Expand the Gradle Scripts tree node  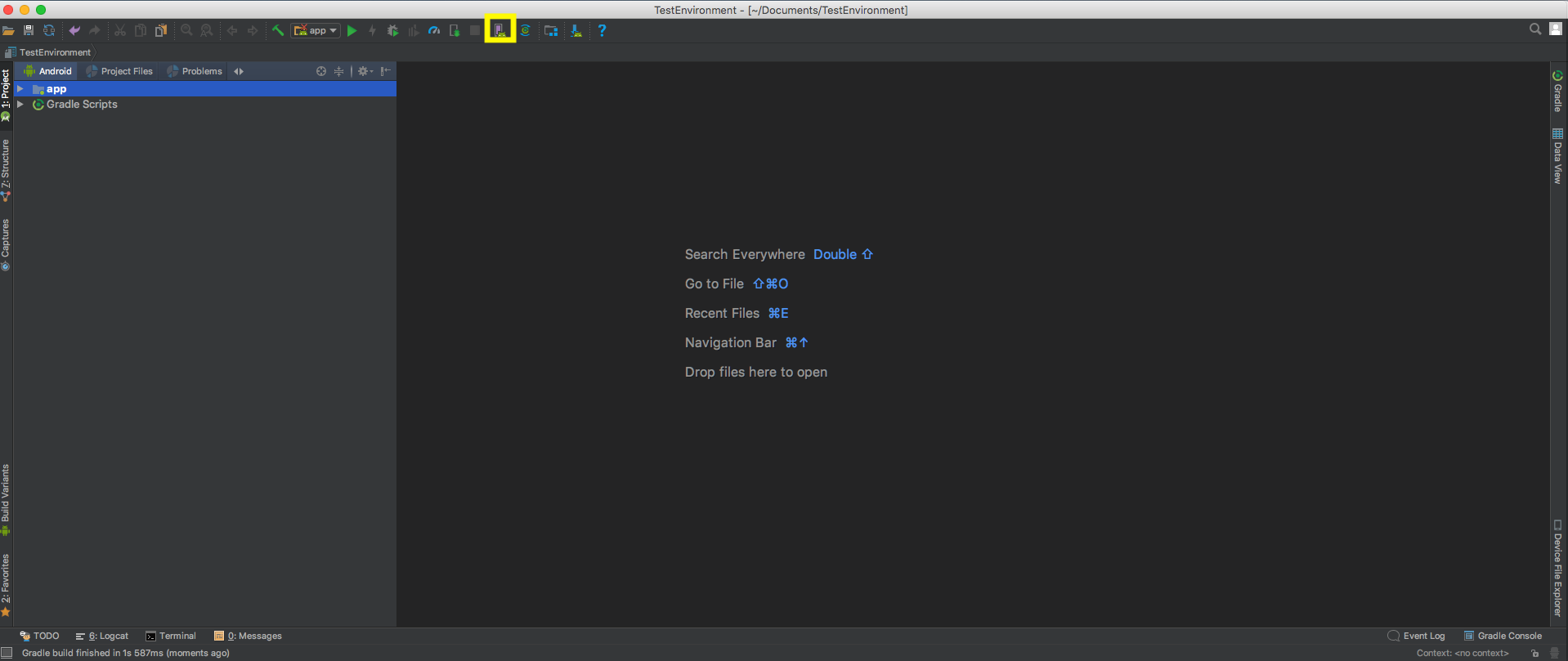pos(20,105)
